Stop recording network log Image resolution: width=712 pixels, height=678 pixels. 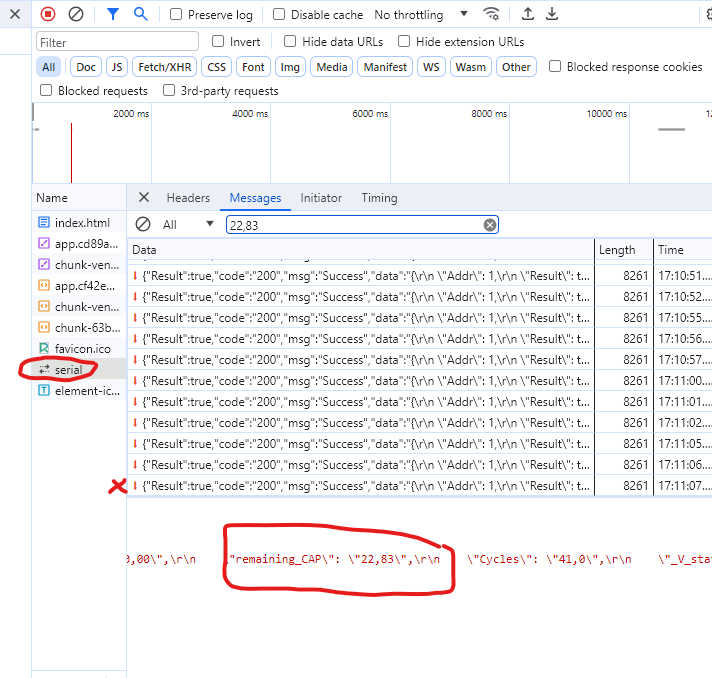pos(48,14)
